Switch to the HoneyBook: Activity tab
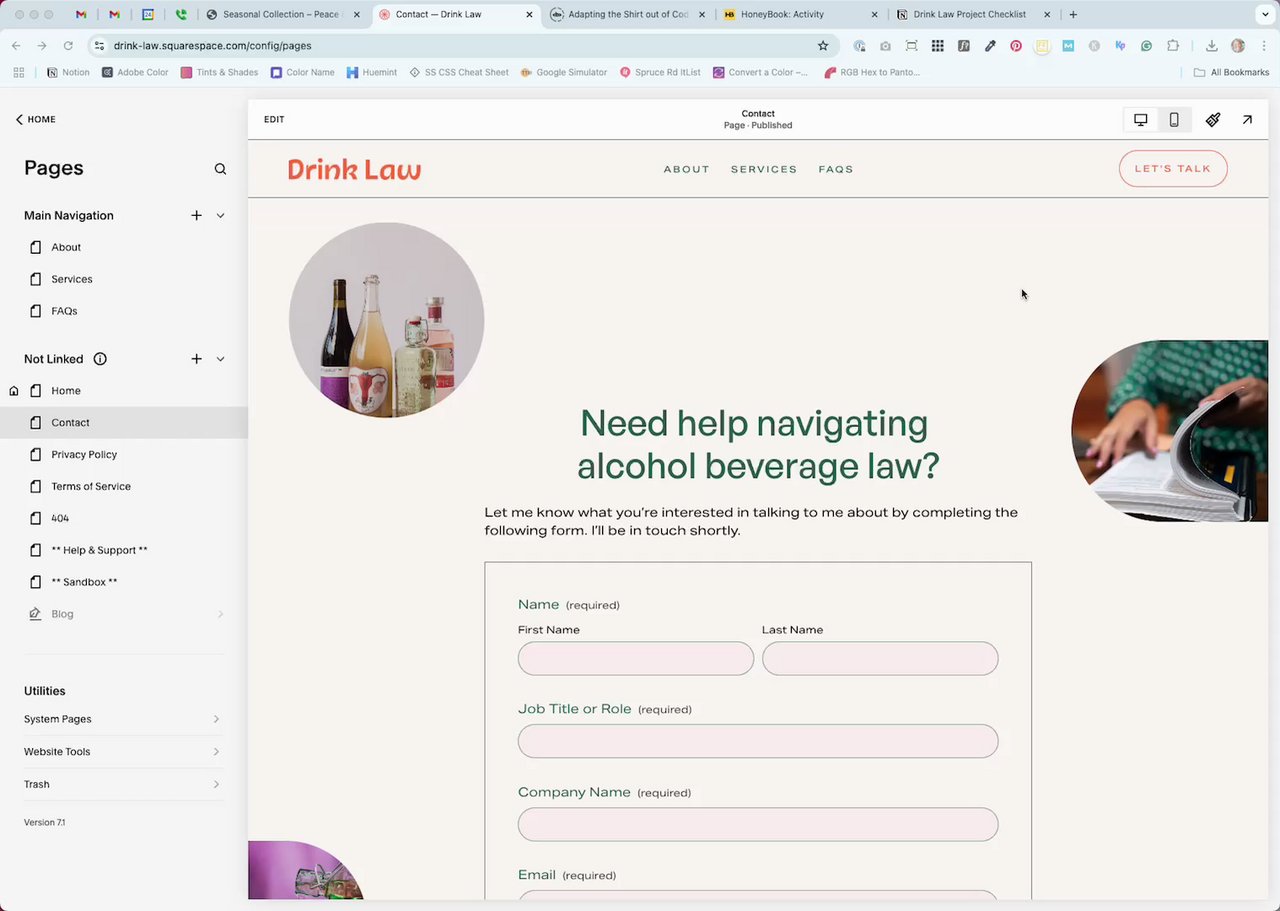The image size is (1280, 911). (x=800, y=15)
